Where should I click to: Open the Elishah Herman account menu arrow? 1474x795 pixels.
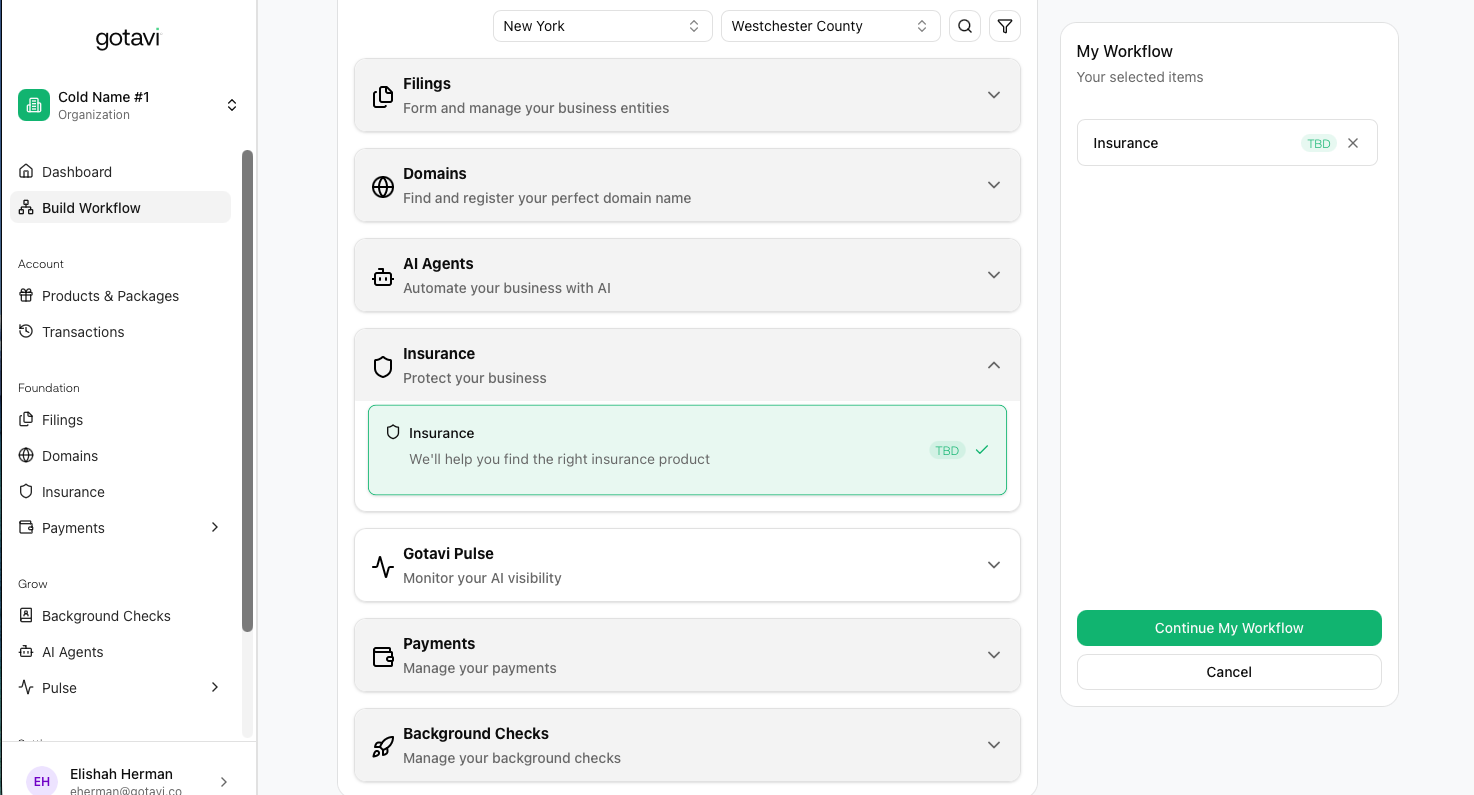[223, 782]
